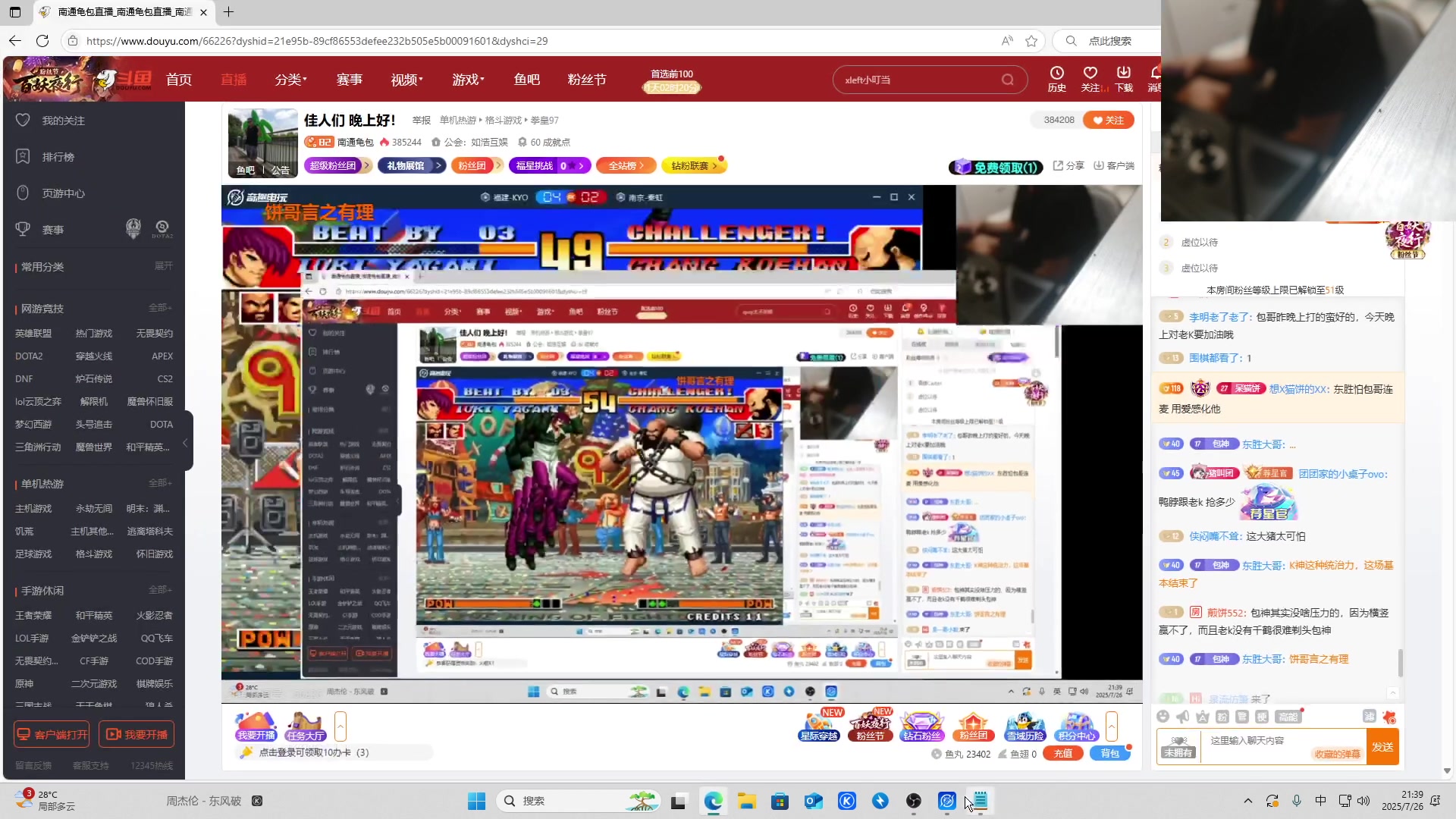Click the helmet esports icon beside 赛事

click(x=133, y=228)
